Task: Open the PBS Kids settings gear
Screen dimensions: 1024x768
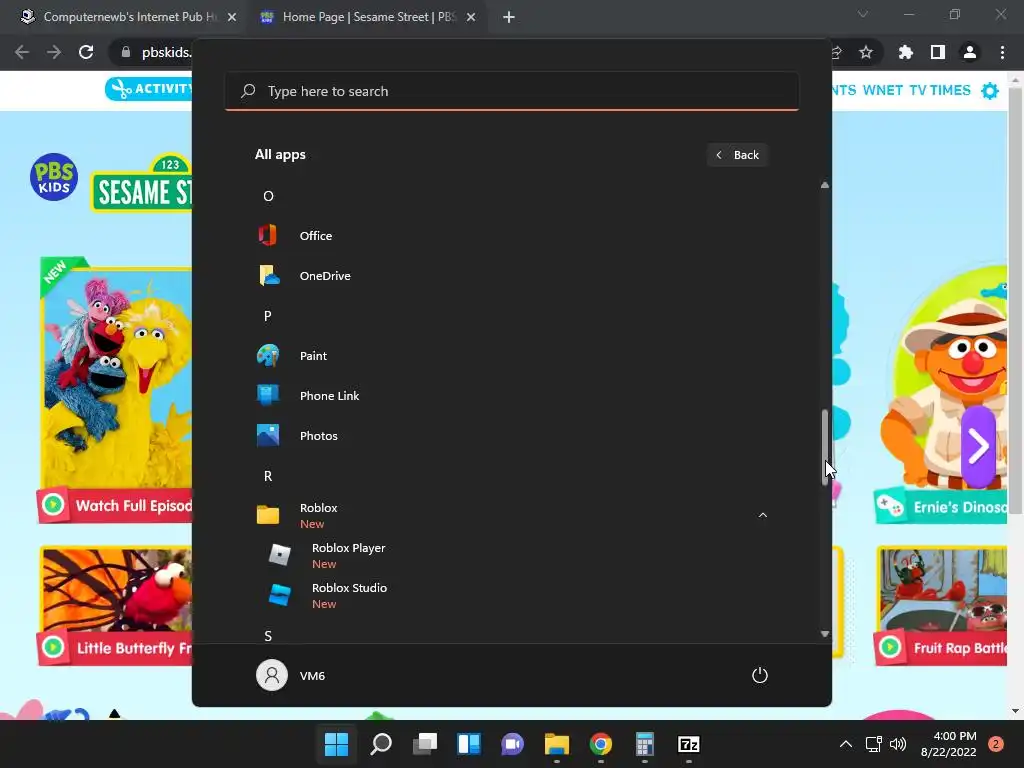Action: tap(990, 90)
